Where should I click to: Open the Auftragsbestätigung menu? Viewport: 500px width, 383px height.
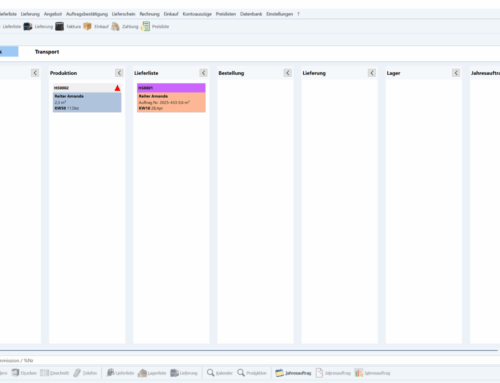point(87,14)
